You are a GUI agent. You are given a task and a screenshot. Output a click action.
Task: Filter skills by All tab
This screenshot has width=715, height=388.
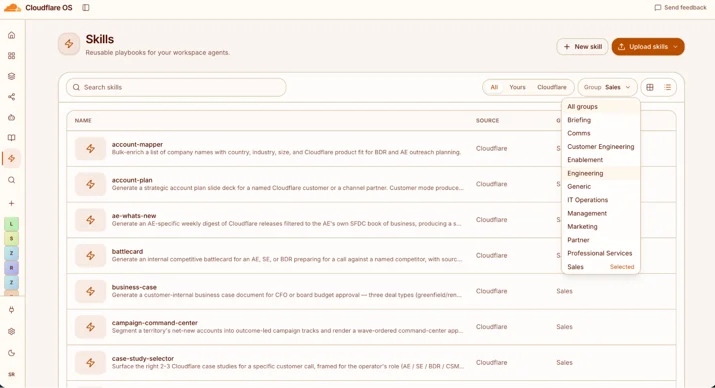494,87
